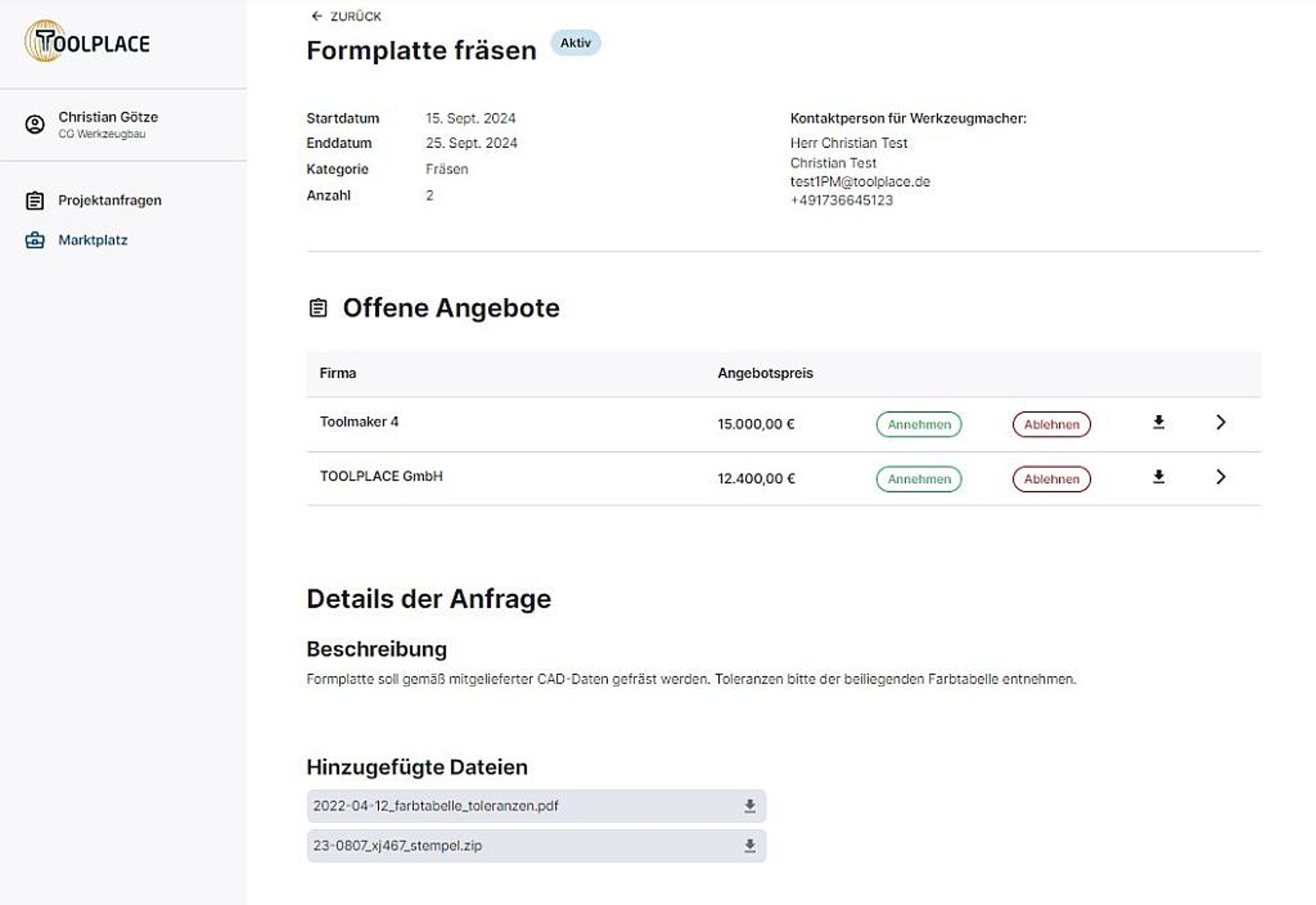Download the Toolmaker 4 offer document
This screenshot has width=1316, height=905.
tap(1158, 423)
